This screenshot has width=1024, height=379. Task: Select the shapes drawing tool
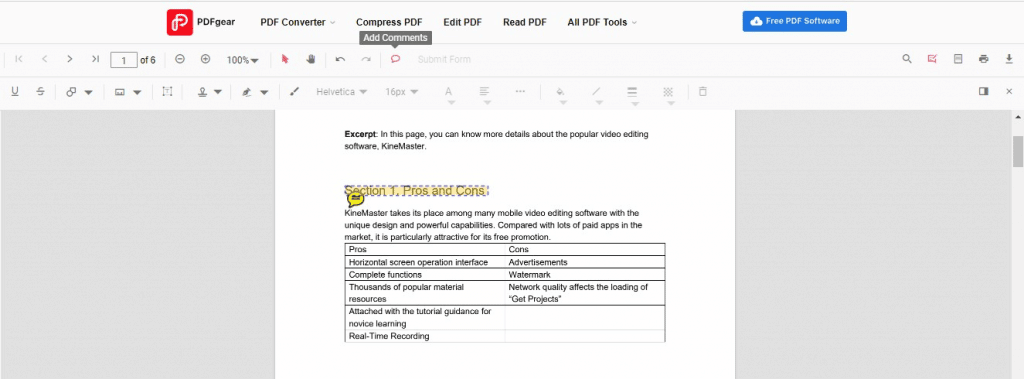[x=71, y=92]
